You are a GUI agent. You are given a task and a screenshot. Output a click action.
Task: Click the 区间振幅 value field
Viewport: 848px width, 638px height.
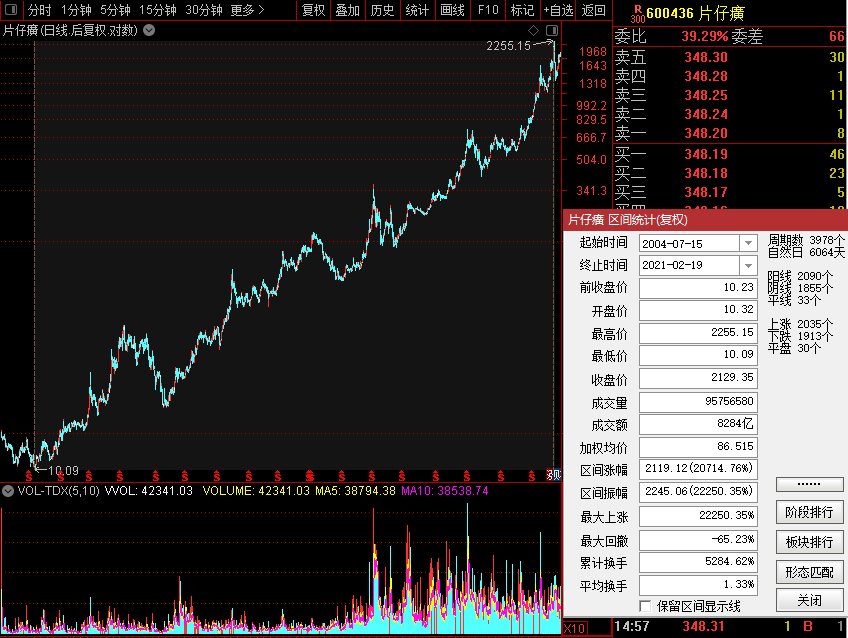click(x=698, y=491)
